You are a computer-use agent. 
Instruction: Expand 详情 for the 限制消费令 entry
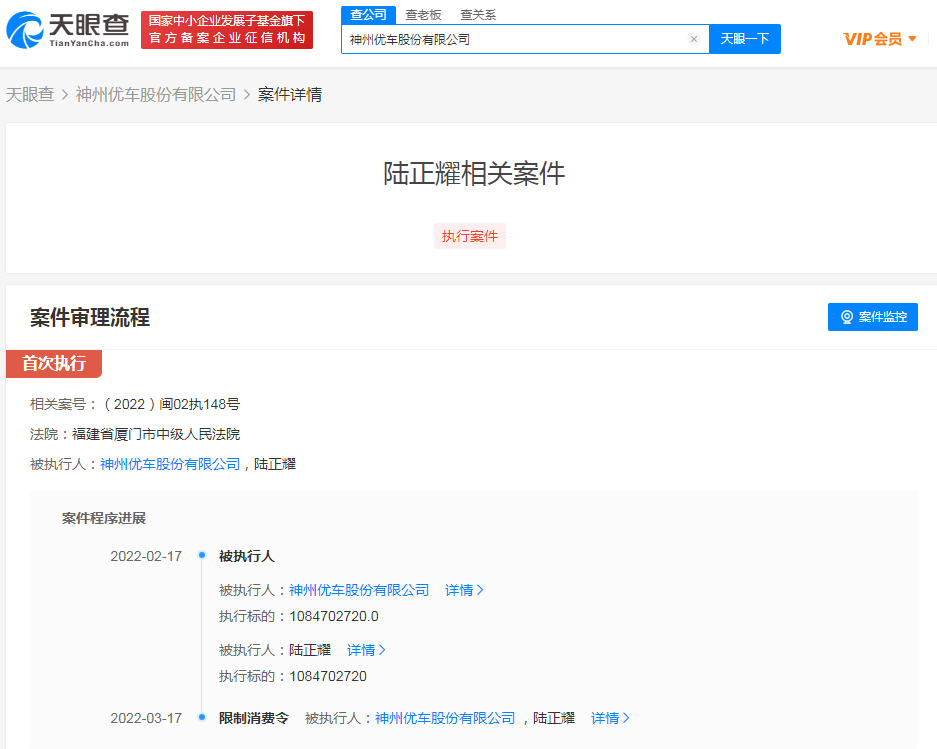pos(610,718)
